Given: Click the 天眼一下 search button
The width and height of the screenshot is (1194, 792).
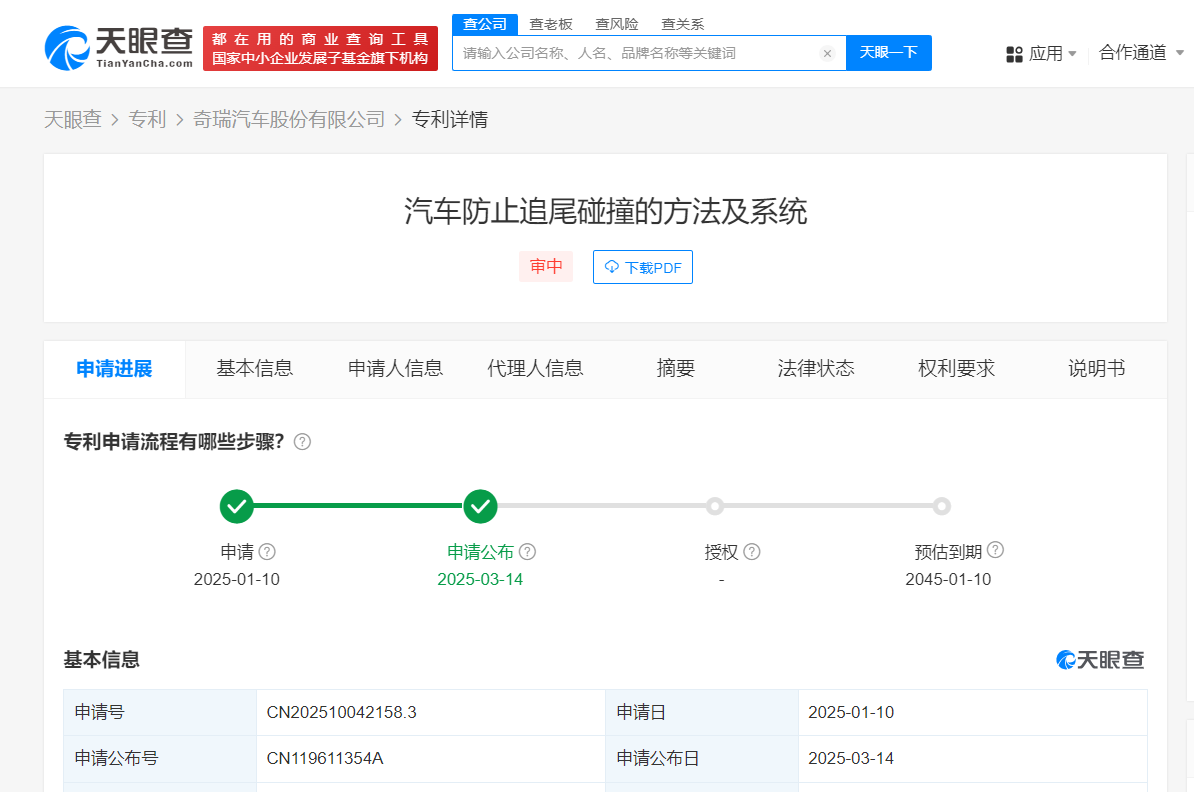Looking at the screenshot, I should [x=888, y=53].
